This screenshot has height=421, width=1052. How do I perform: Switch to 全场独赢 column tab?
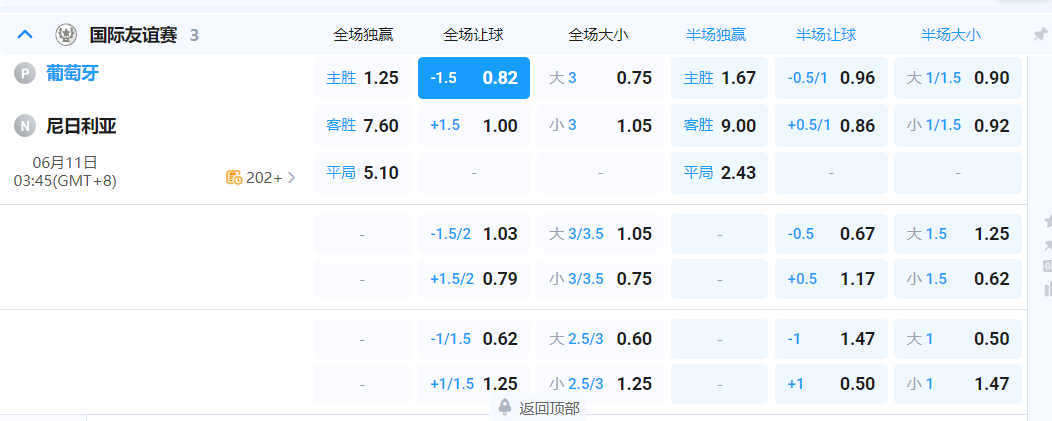tap(363, 35)
